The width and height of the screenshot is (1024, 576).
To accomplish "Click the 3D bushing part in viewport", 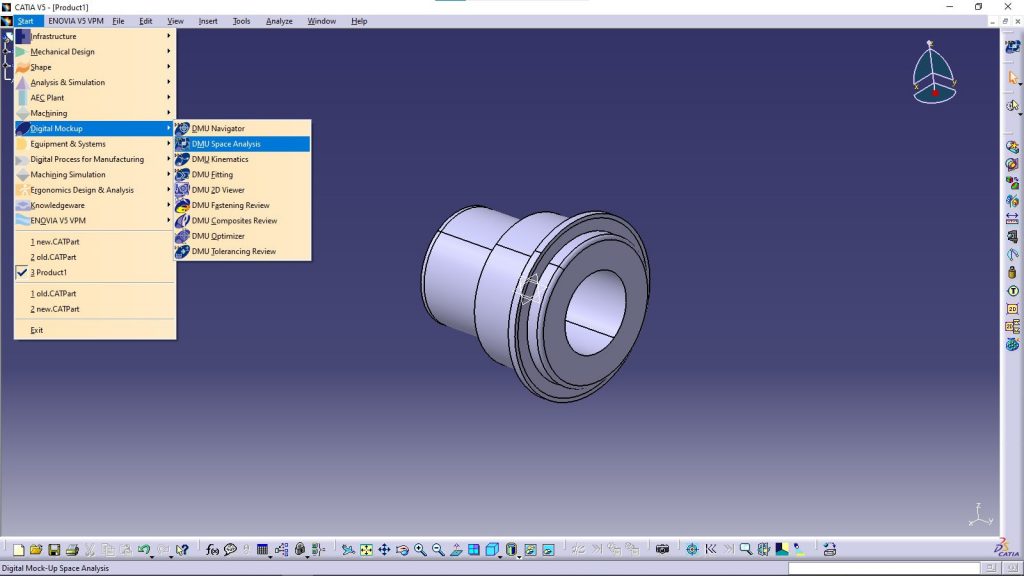I will pos(534,302).
